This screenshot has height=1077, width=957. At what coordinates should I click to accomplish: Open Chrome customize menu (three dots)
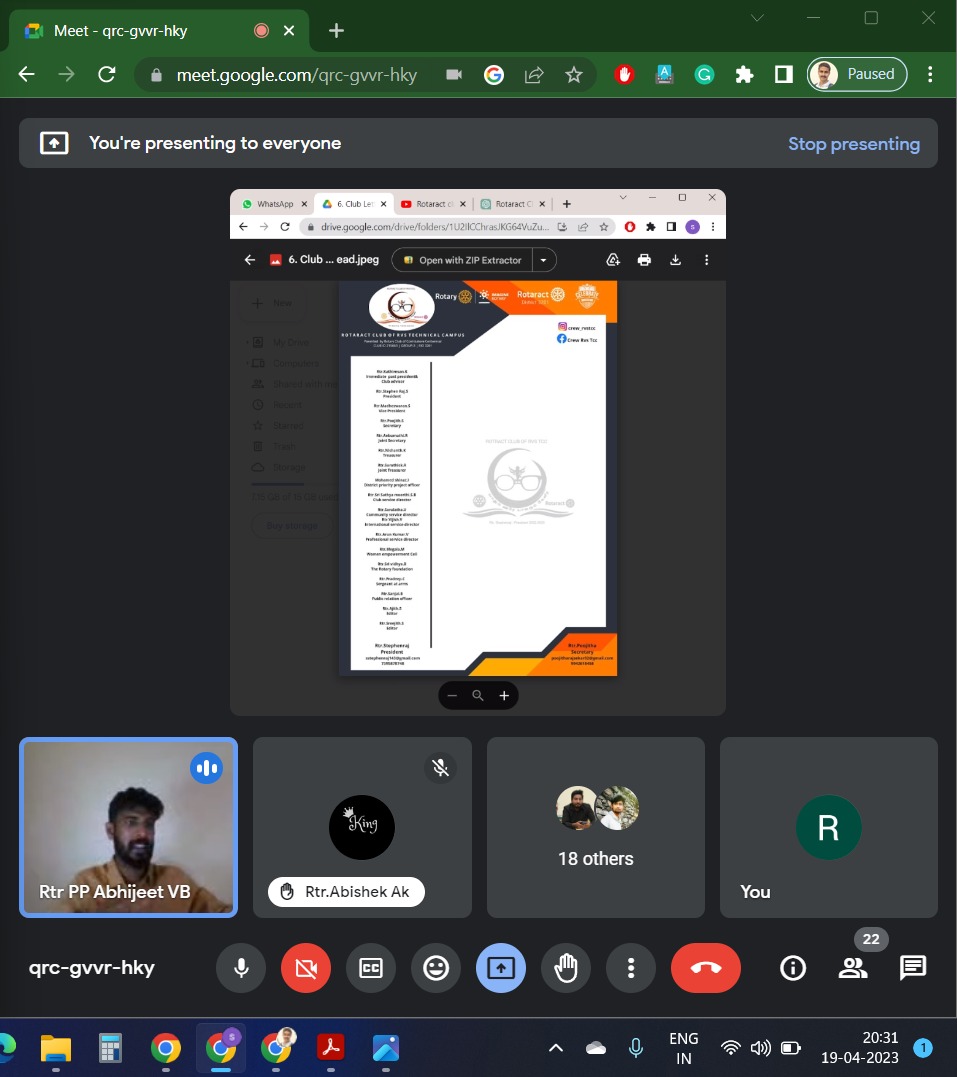coord(931,75)
